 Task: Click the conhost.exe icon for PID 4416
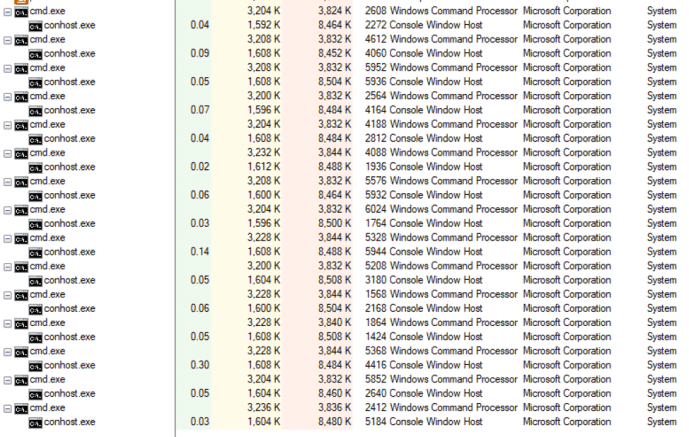coord(35,366)
